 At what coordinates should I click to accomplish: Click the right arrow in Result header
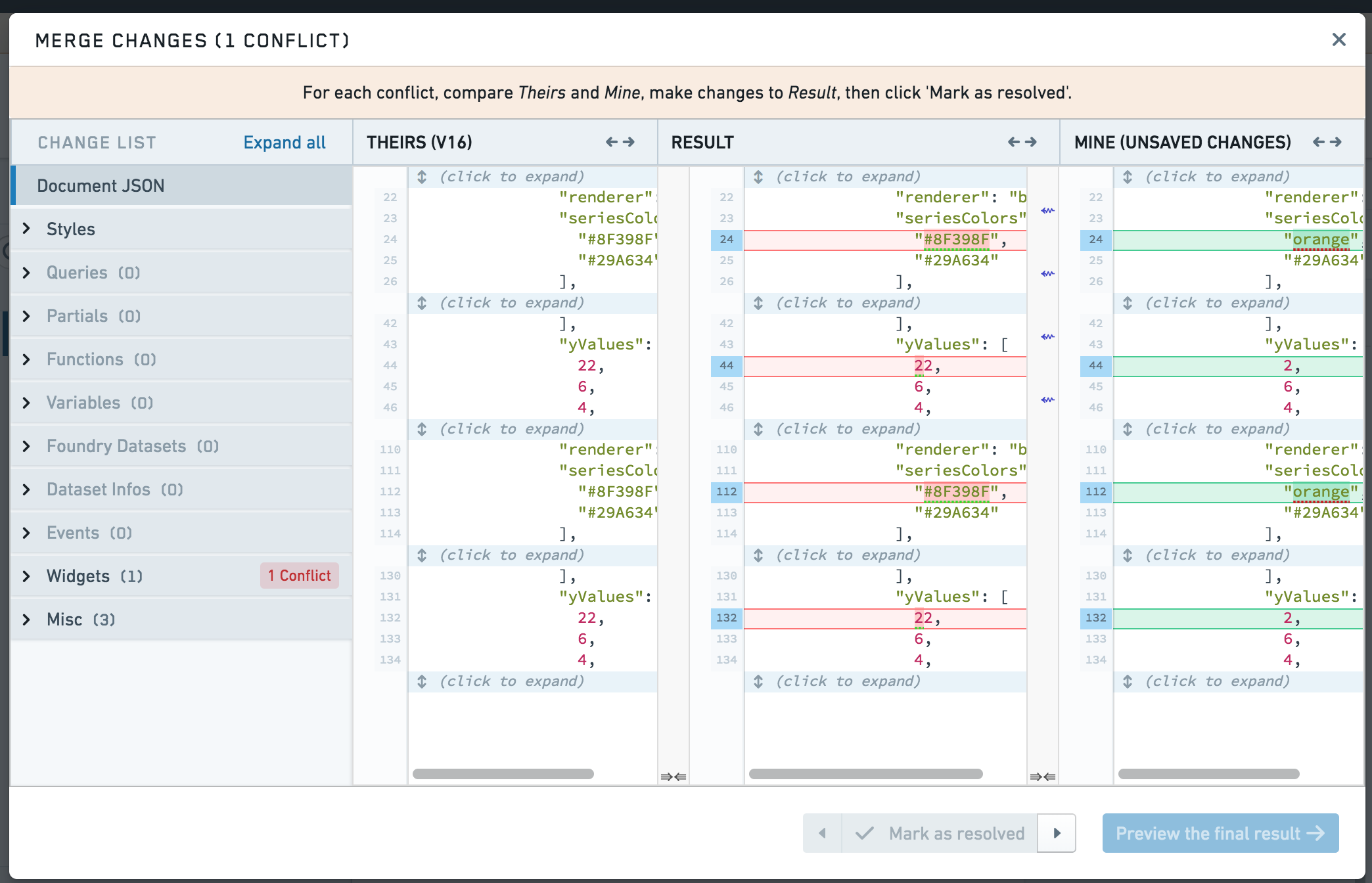pyautogui.click(x=1031, y=142)
